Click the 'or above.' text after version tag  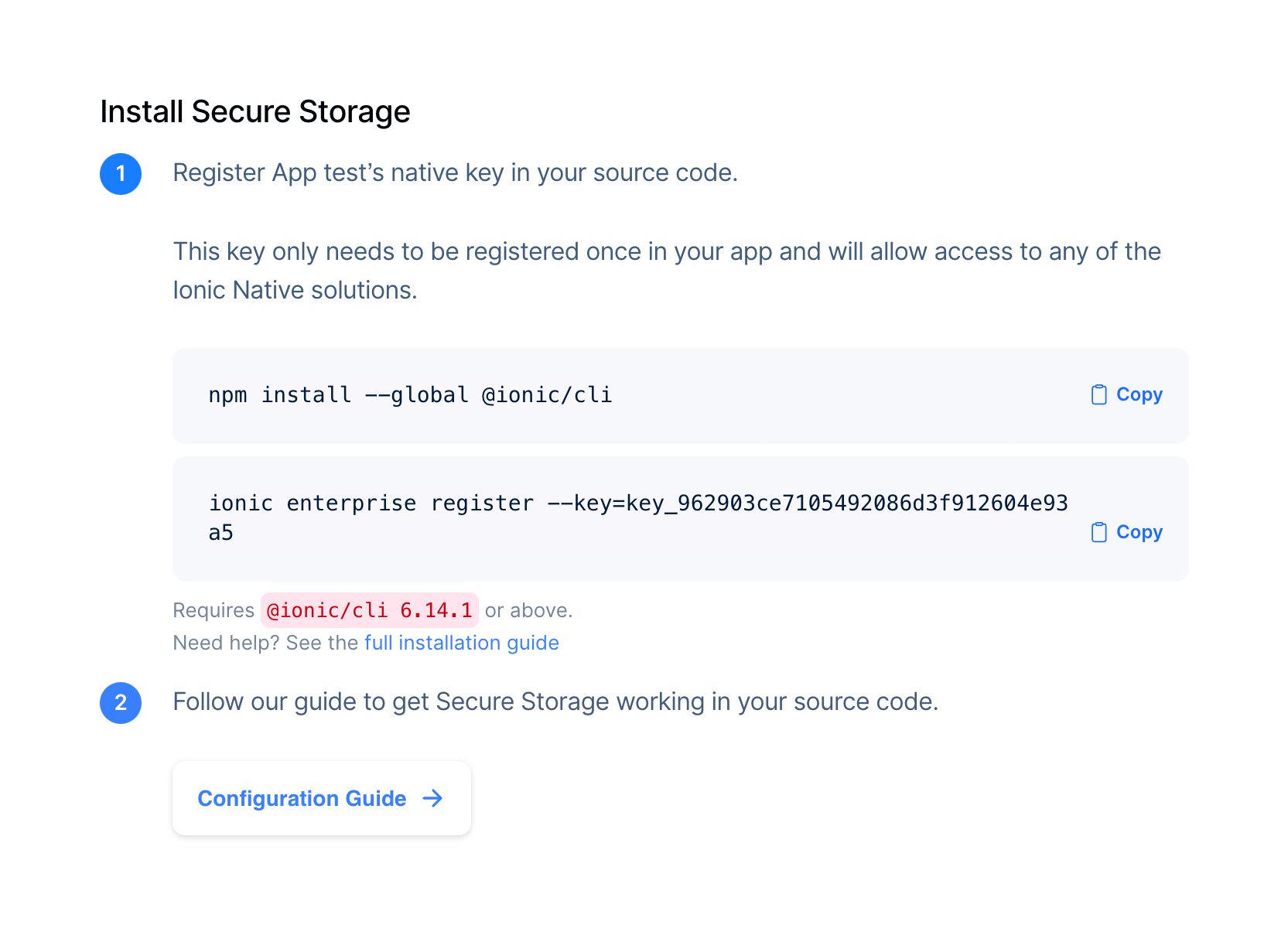coord(528,610)
